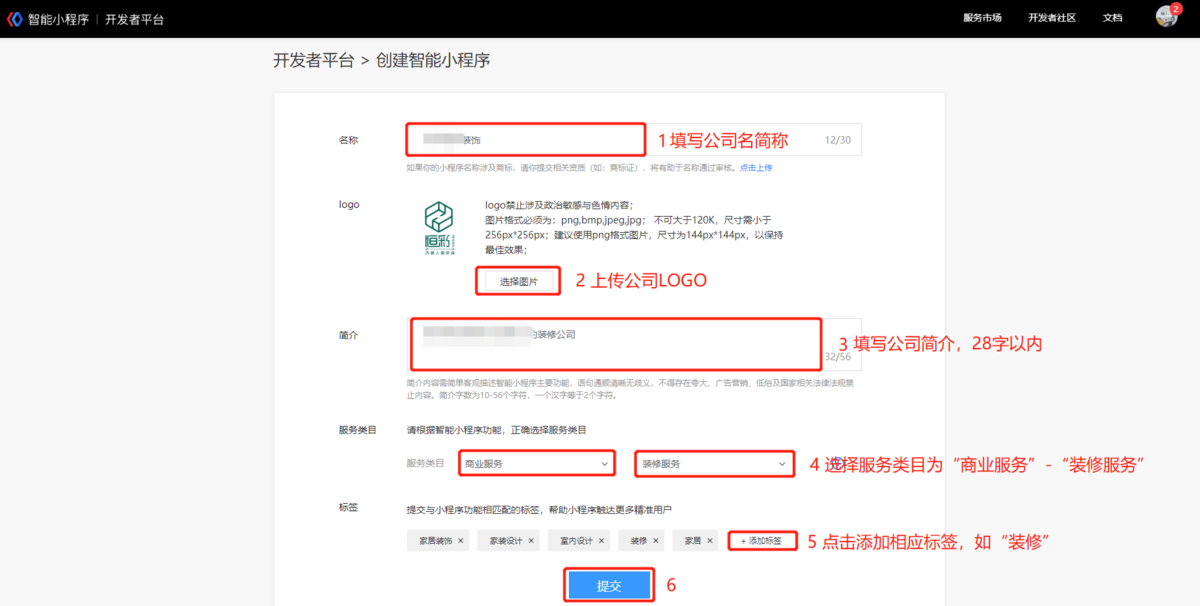Remove the 室内设计 tag
Viewport: 1200px width, 606px height.
(x=602, y=541)
